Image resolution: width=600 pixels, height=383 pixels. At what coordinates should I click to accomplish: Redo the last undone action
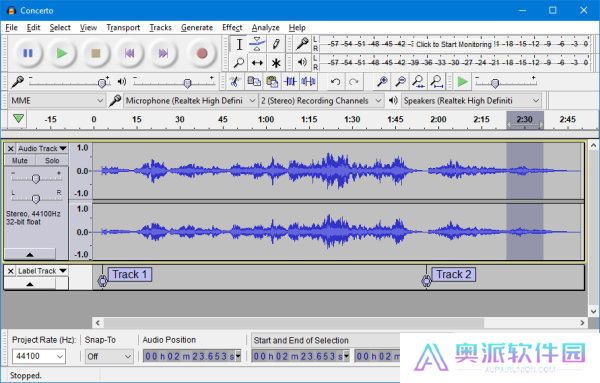click(354, 81)
